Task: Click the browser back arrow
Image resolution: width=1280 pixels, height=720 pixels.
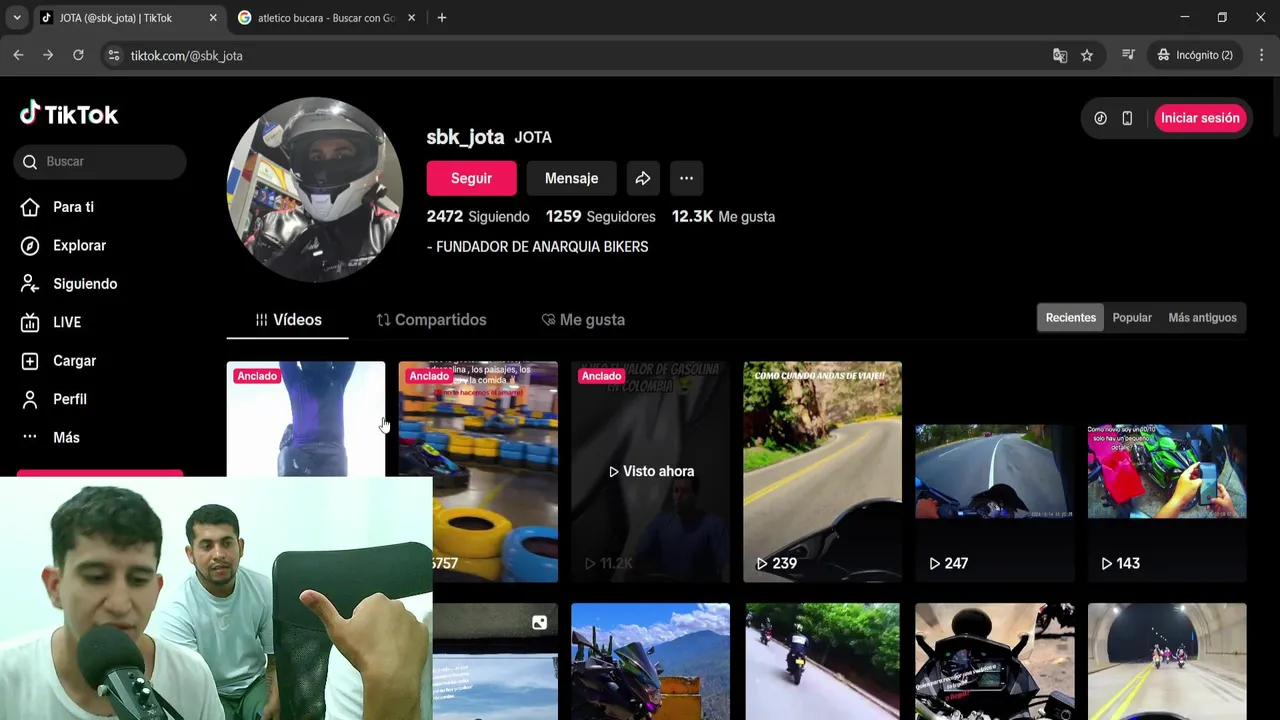Action: point(18,55)
